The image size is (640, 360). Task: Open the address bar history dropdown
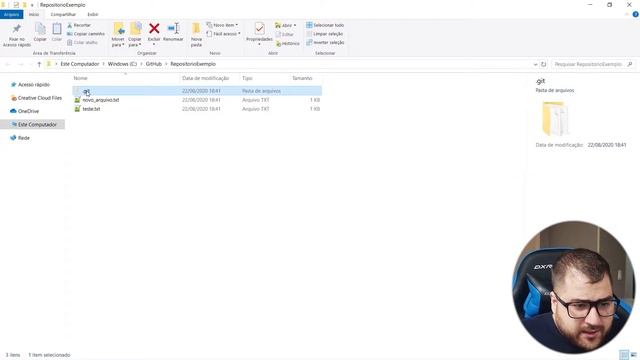coord(535,64)
